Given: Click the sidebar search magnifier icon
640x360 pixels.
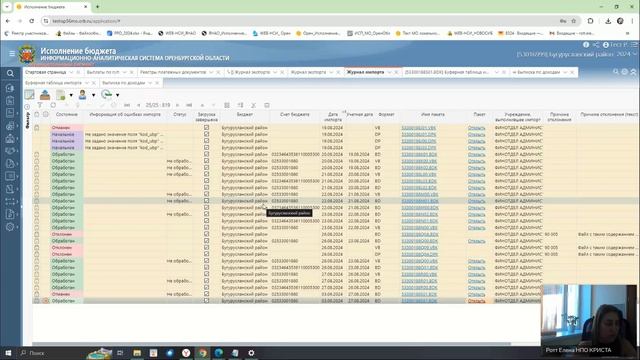Looking at the screenshot, I should [10, 73].
